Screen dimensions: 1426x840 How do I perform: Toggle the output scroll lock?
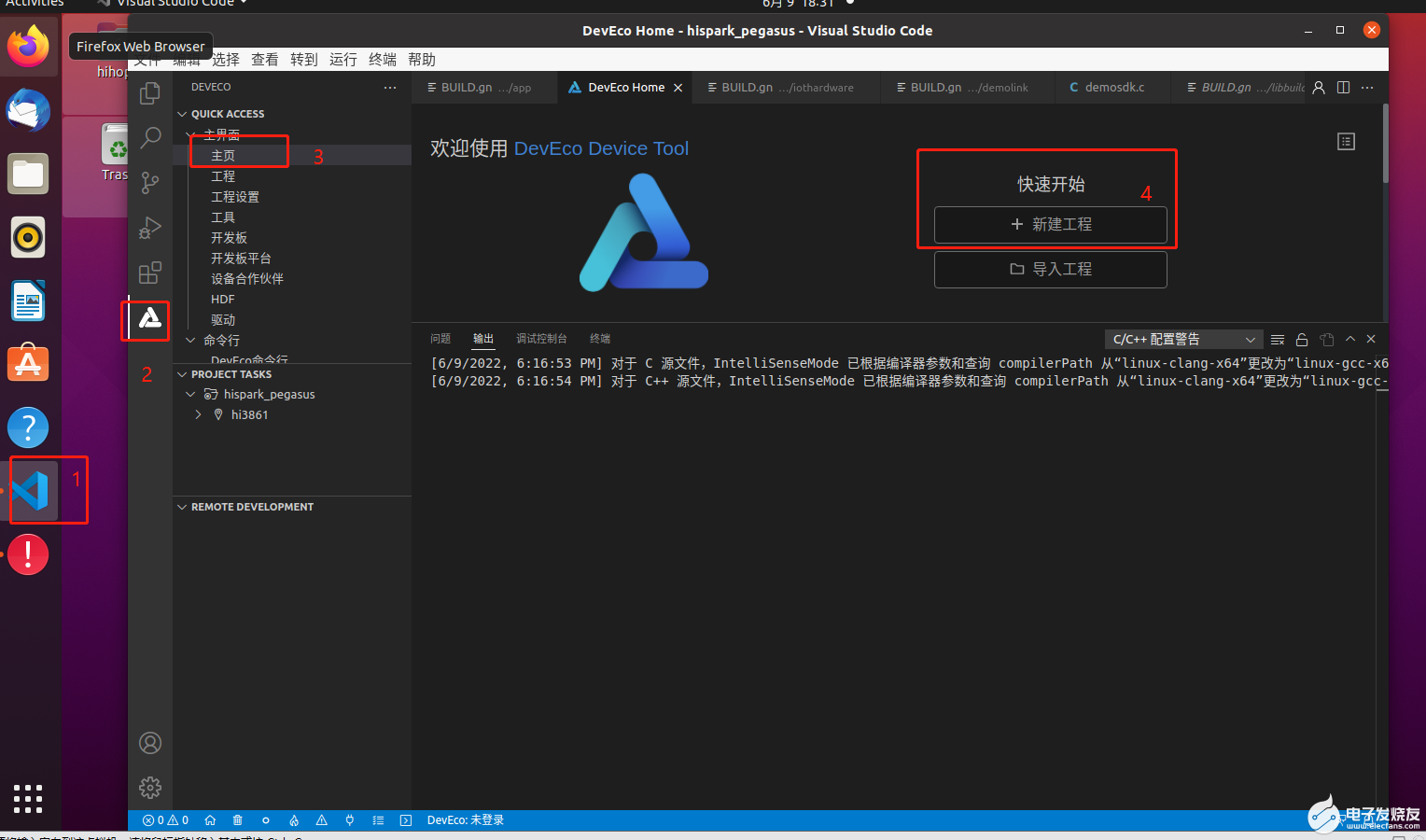click(1302, 339)
